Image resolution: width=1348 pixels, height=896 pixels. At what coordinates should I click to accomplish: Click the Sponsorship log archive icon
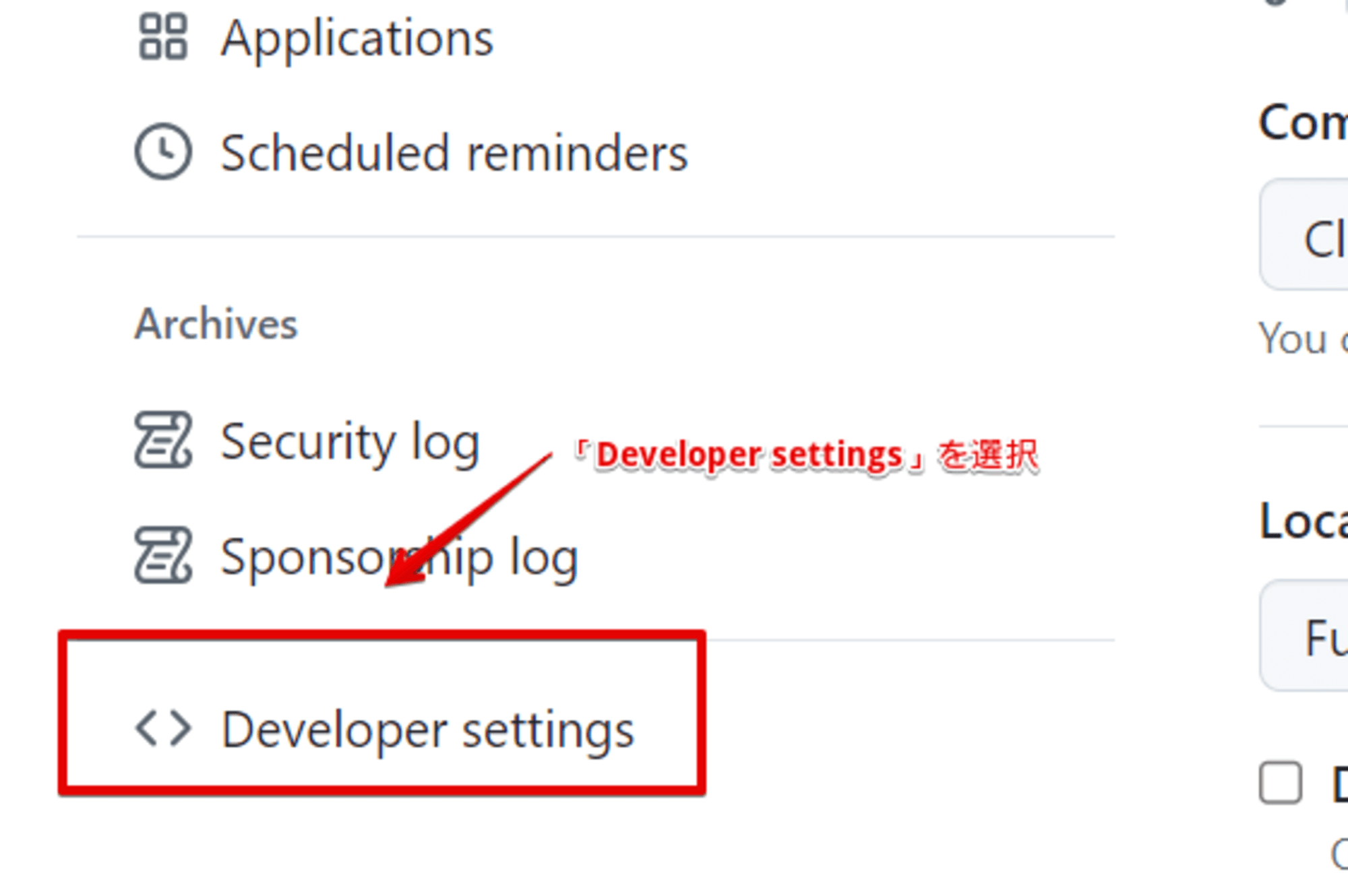pyautogui.click(x=161, y=554)
